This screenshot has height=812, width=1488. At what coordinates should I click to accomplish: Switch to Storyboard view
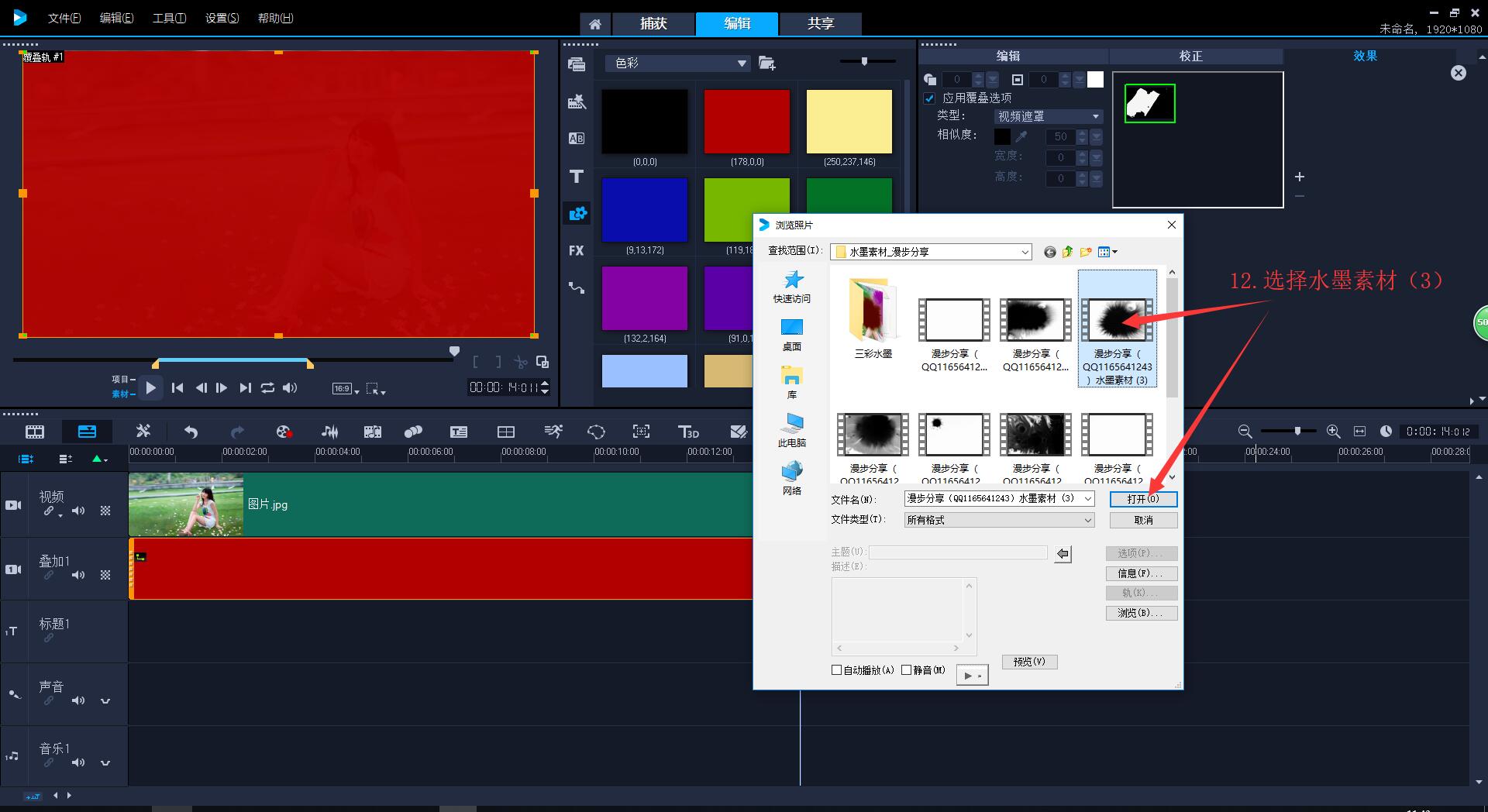(35, 432)
